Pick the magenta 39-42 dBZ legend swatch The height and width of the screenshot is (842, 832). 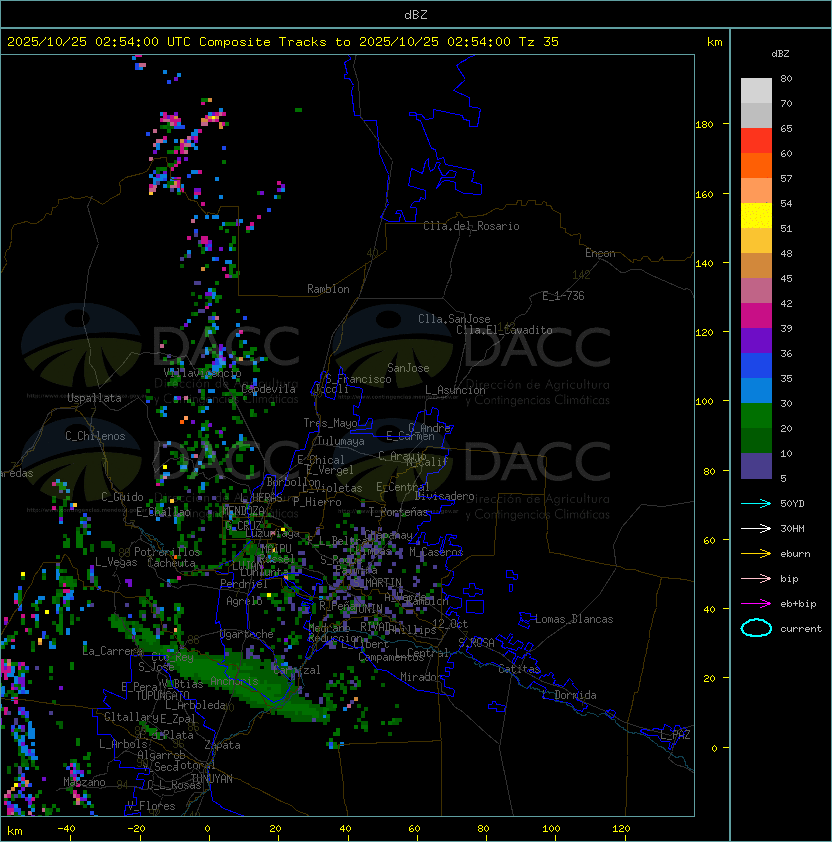point(756,316)
